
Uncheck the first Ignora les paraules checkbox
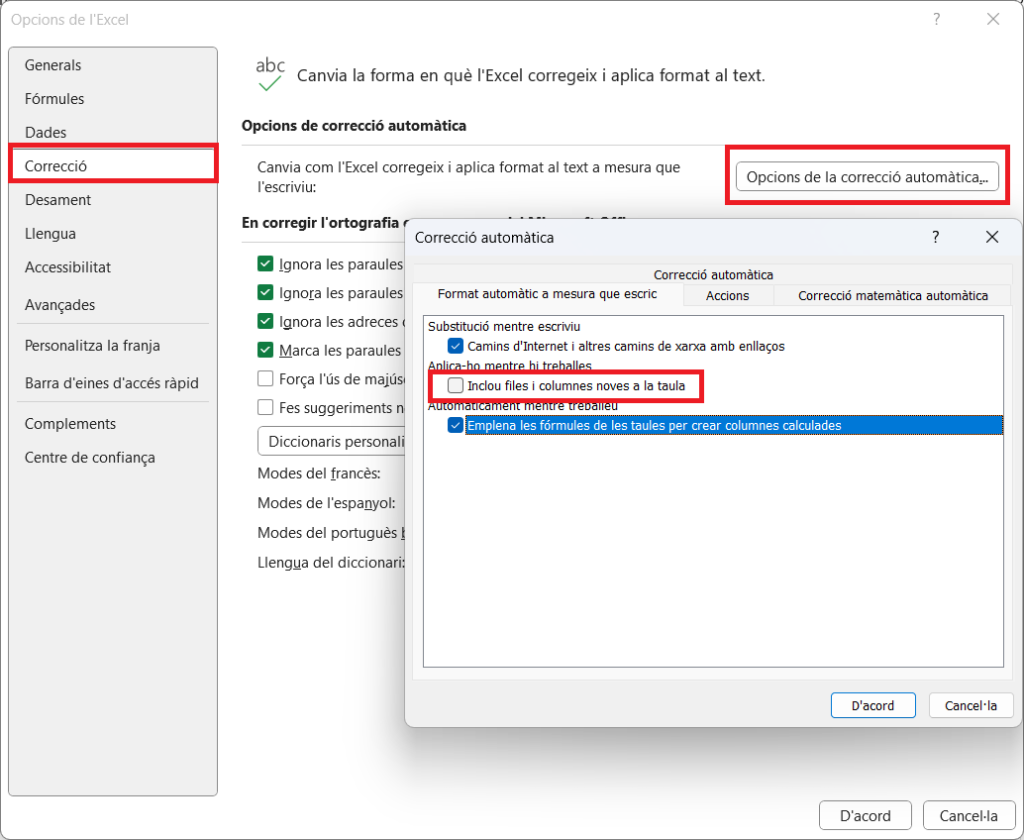(x=265, y=264)
